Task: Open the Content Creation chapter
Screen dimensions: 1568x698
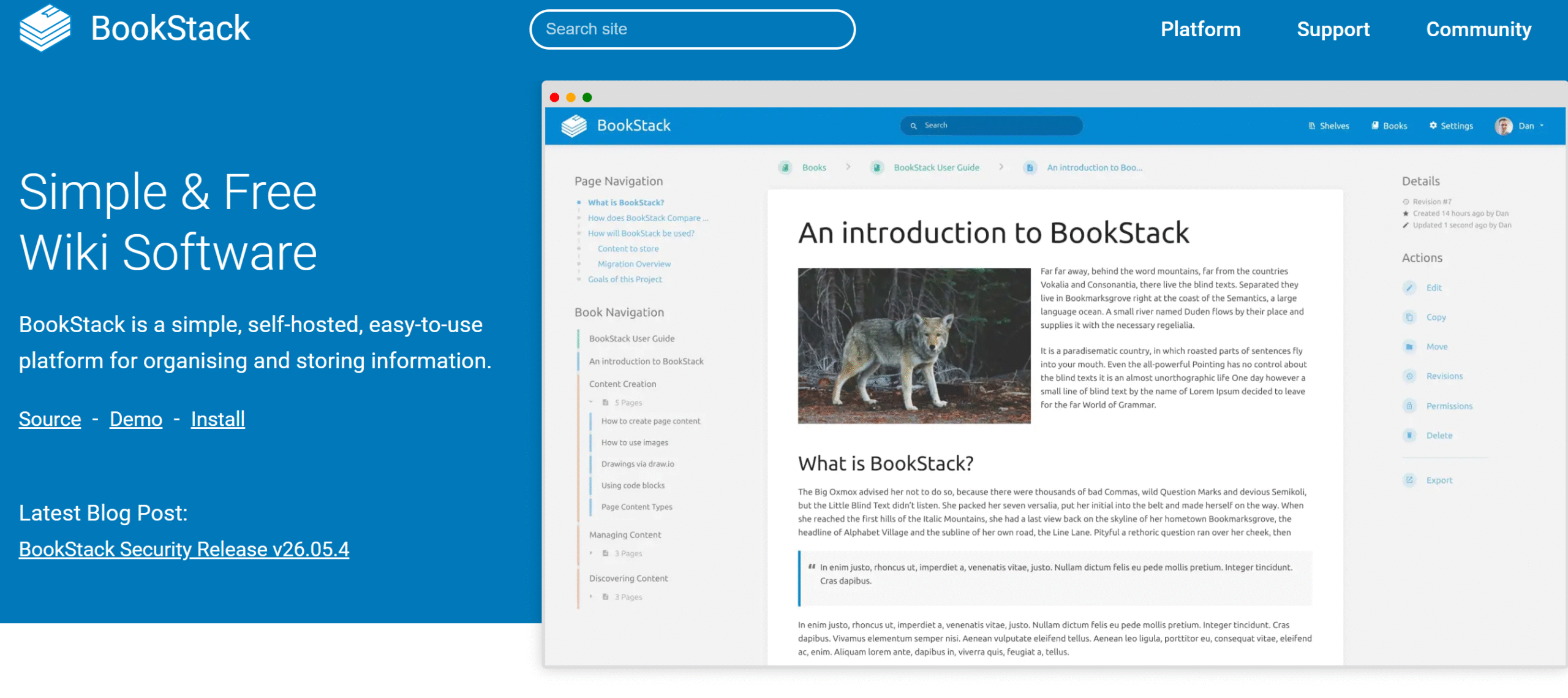Action: (622, 384)
